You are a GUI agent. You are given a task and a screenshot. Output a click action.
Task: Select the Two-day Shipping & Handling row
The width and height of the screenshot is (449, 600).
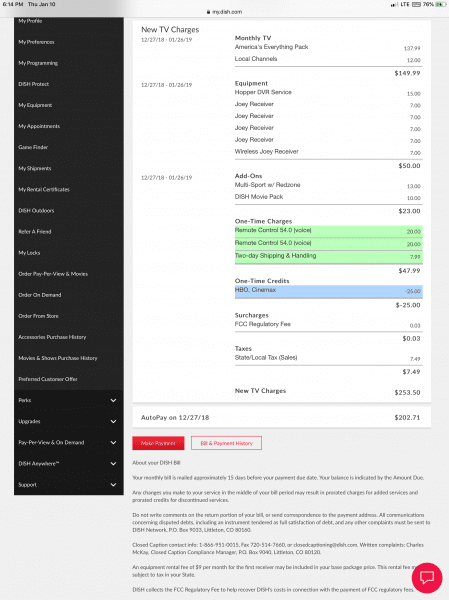pos(328,257)
